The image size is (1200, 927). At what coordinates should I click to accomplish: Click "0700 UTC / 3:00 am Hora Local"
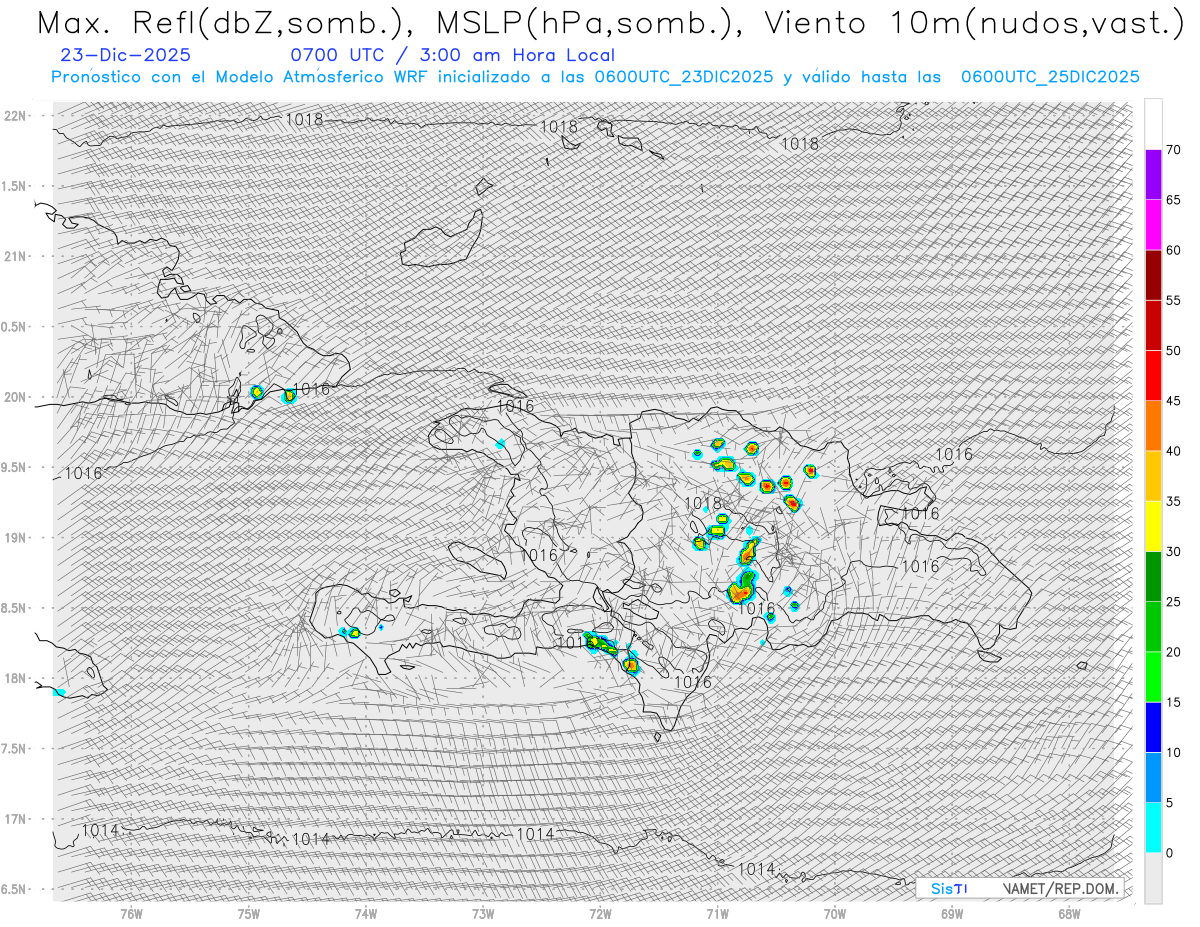[452, 55]
